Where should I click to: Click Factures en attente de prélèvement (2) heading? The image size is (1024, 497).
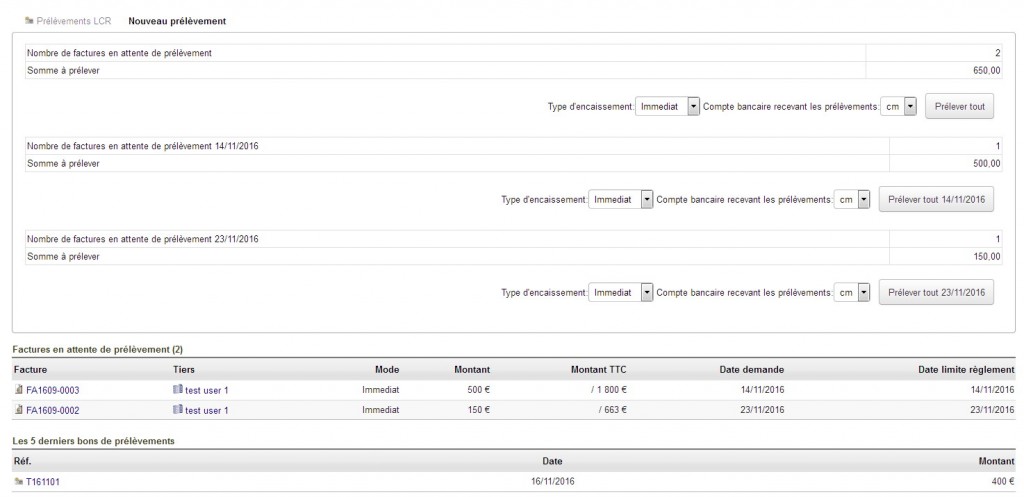click(x=98, y=350)
